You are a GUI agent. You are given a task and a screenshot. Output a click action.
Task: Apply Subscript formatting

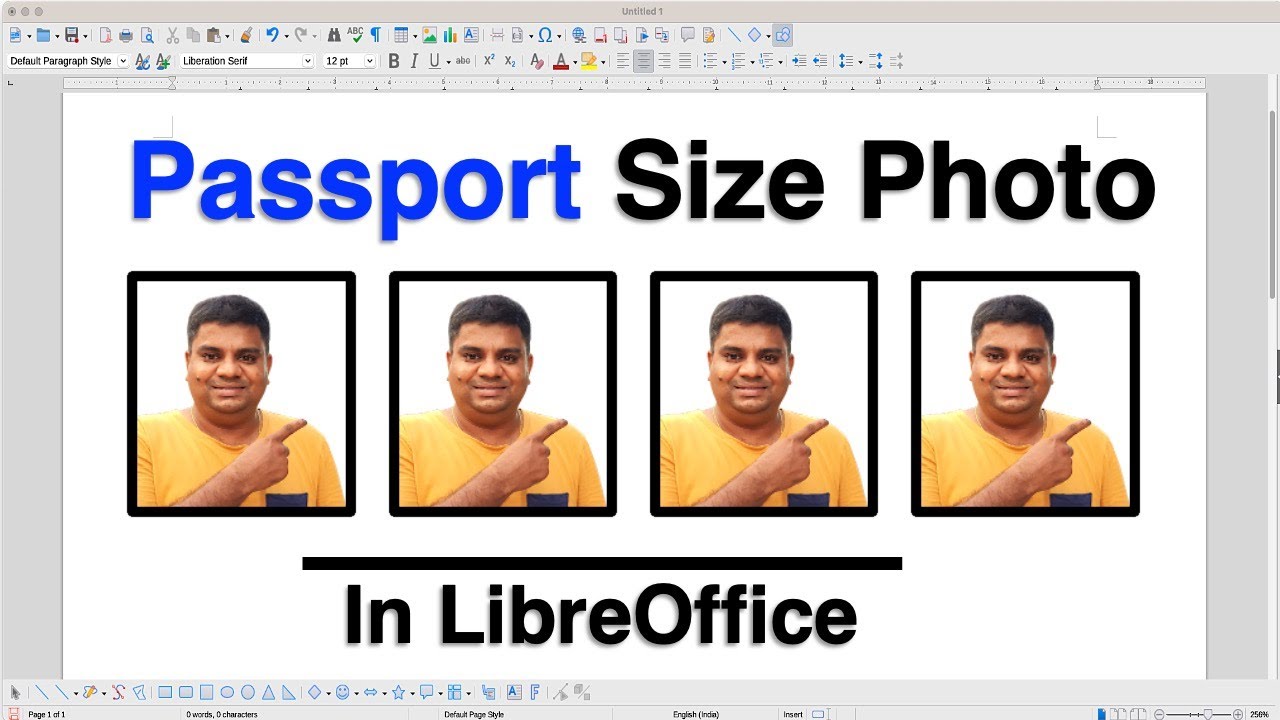[510, 61]
